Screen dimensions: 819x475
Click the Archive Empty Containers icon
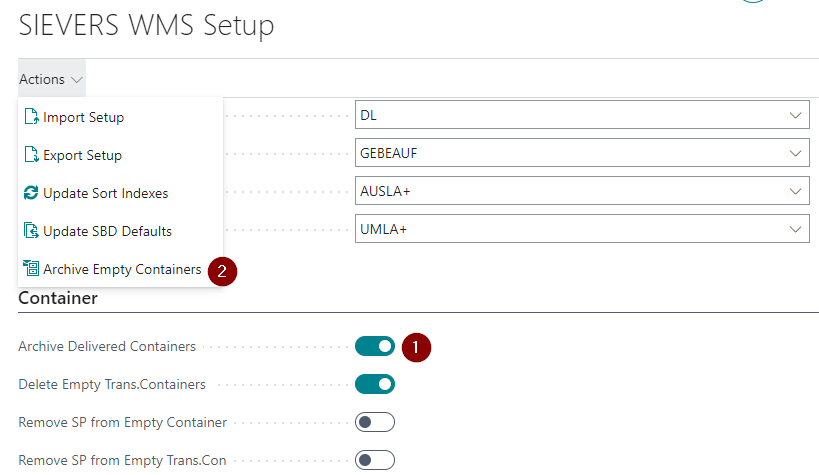(x=31, y=269)
